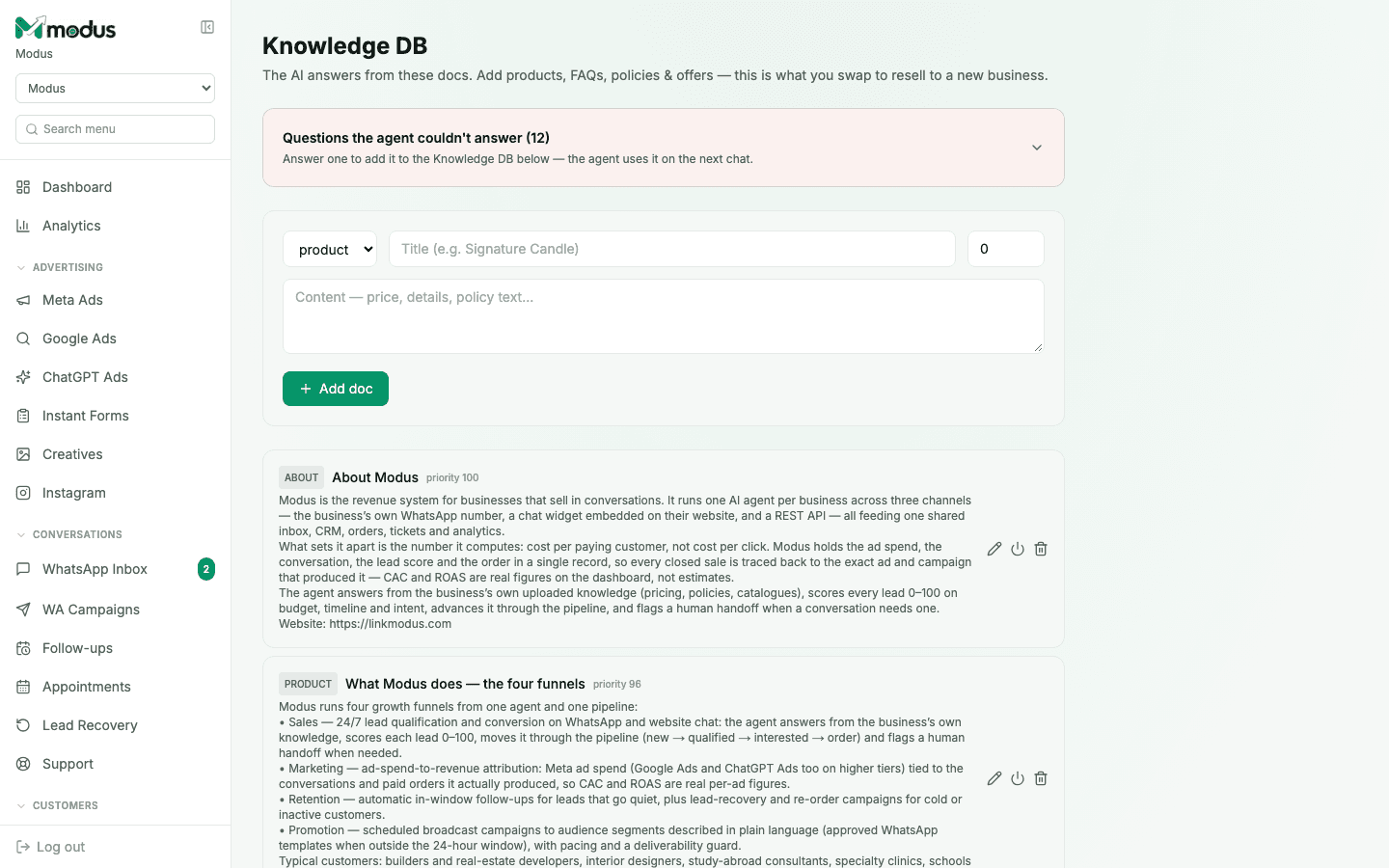Screen dimensions: 1389x868
Task: Click the Lead Recovery refresh icon
Action: click(x=23, y=725)
